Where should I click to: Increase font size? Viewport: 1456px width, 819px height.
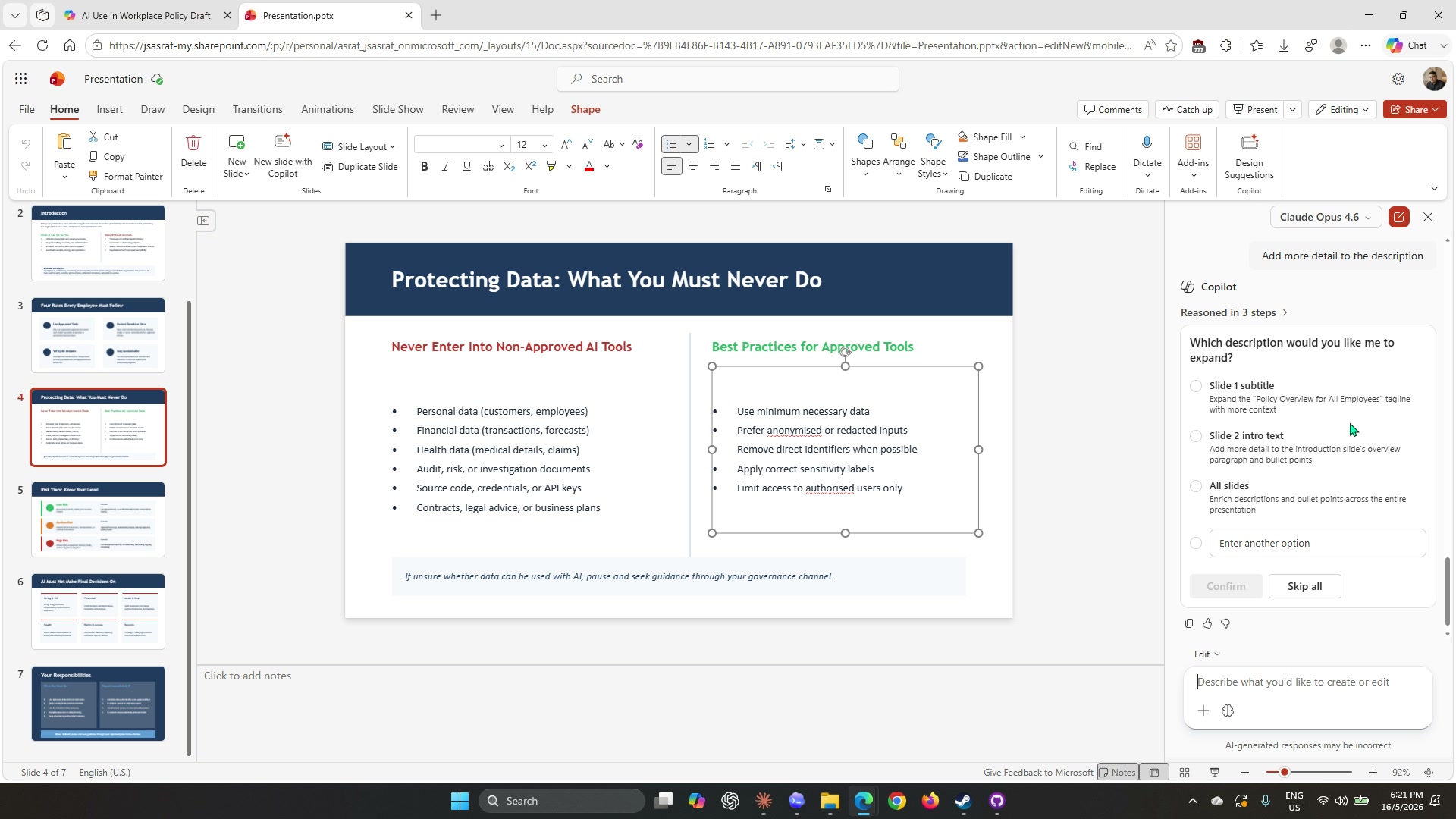click(566, 144)
